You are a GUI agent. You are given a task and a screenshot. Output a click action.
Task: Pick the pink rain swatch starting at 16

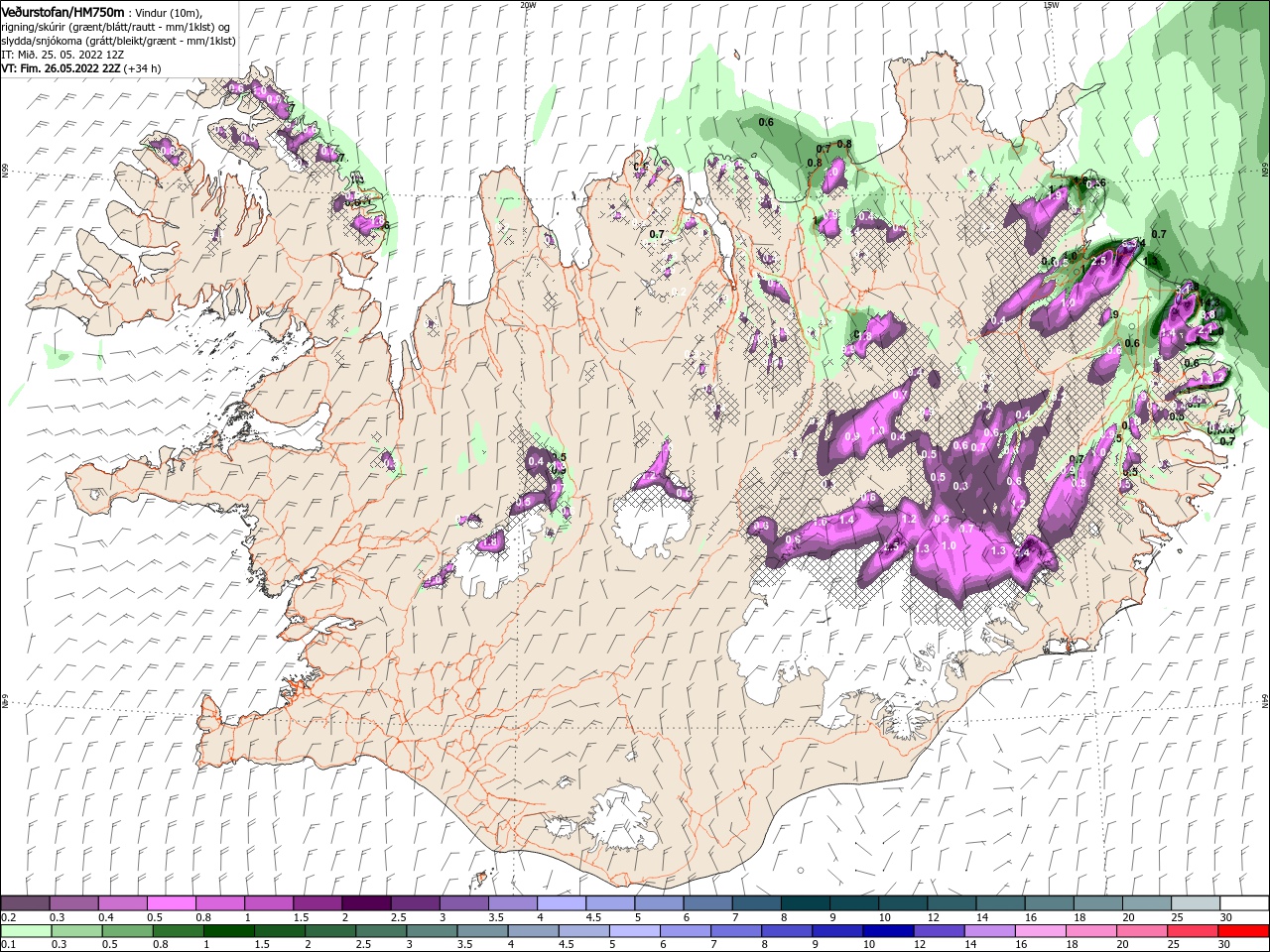point(1039,931)
